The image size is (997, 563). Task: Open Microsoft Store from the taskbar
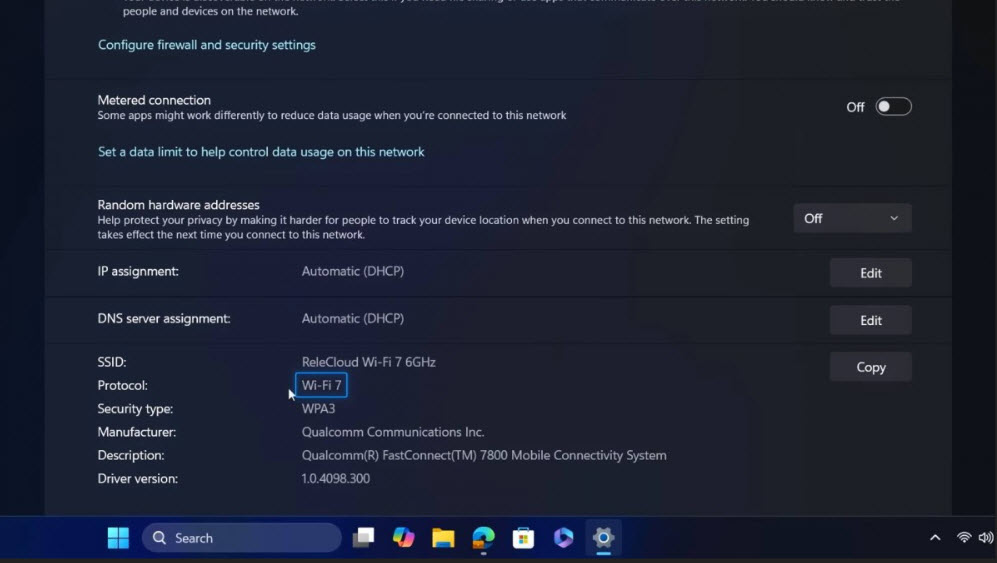pyautogui.click(x=523, y=538)
